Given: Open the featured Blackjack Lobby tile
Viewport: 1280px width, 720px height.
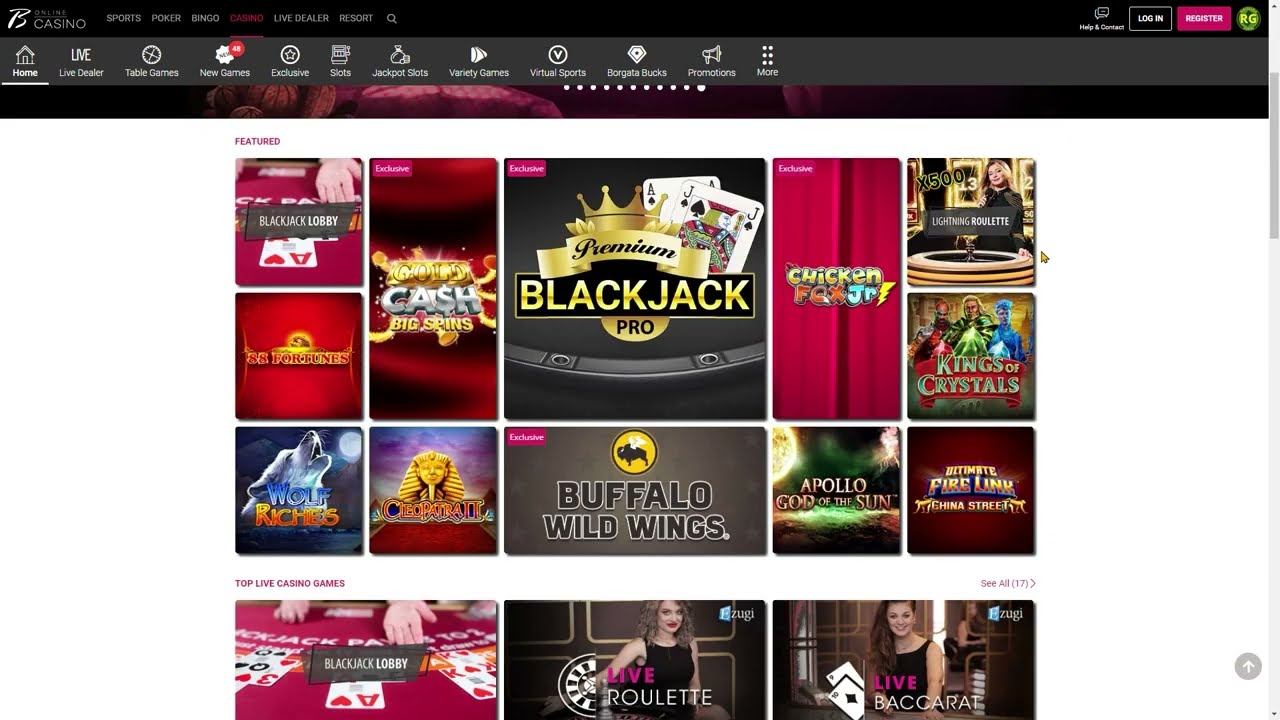Looking at the screenshot, I should click(299, 221).
